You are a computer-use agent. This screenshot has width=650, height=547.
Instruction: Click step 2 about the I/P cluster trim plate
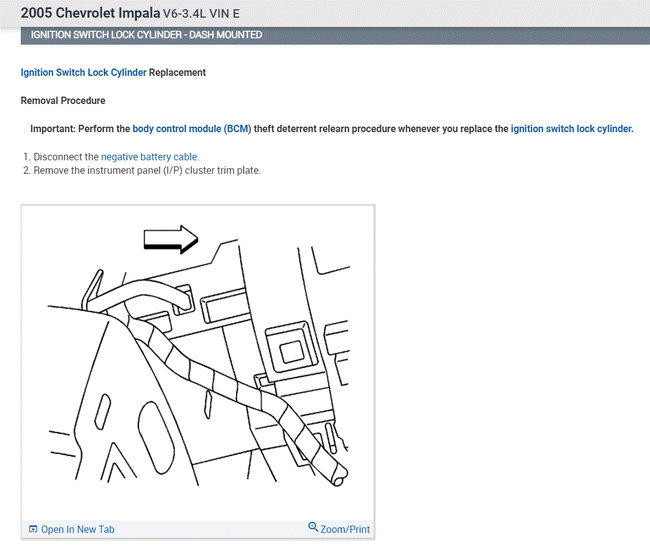142,171
